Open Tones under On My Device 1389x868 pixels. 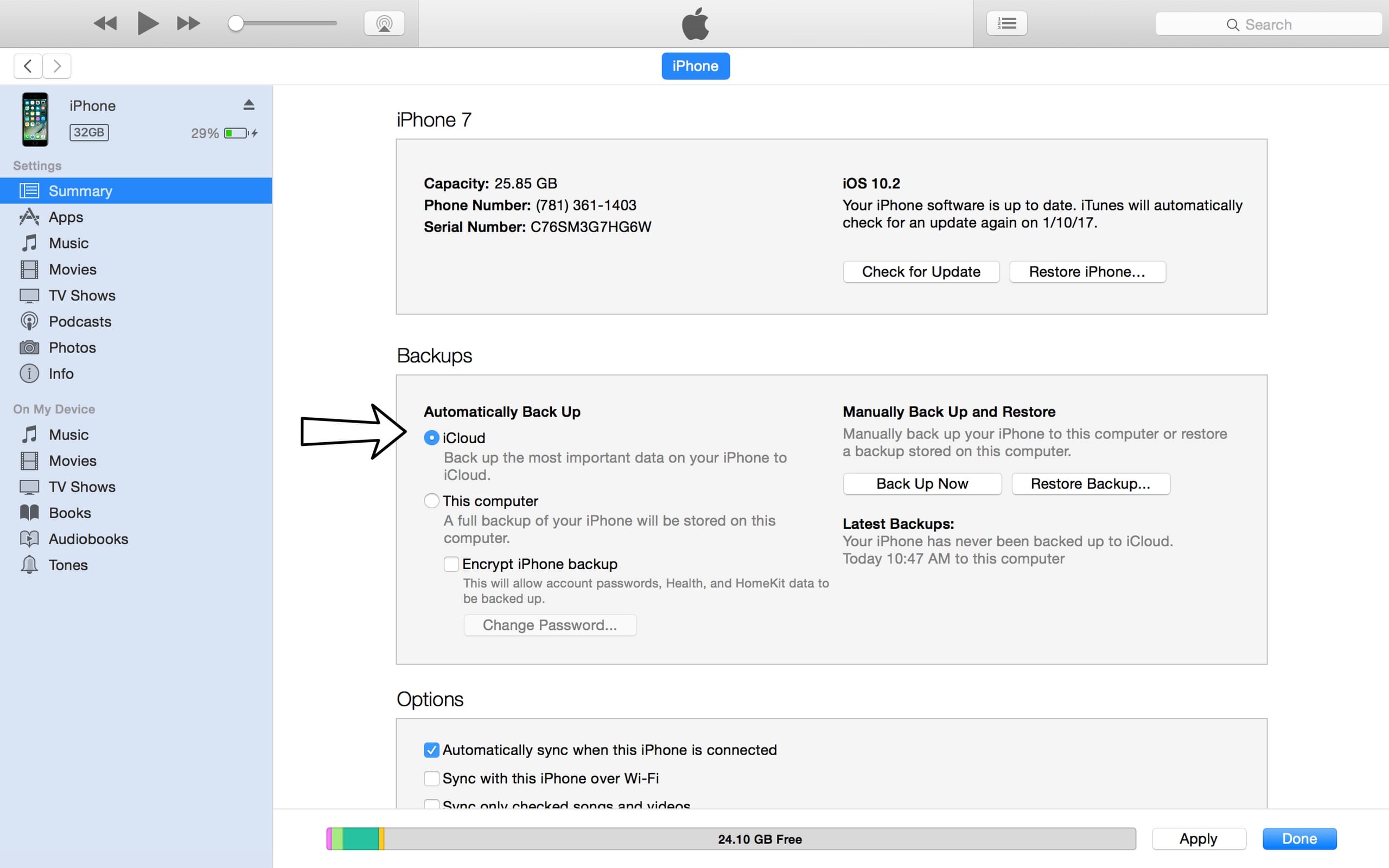68,565
